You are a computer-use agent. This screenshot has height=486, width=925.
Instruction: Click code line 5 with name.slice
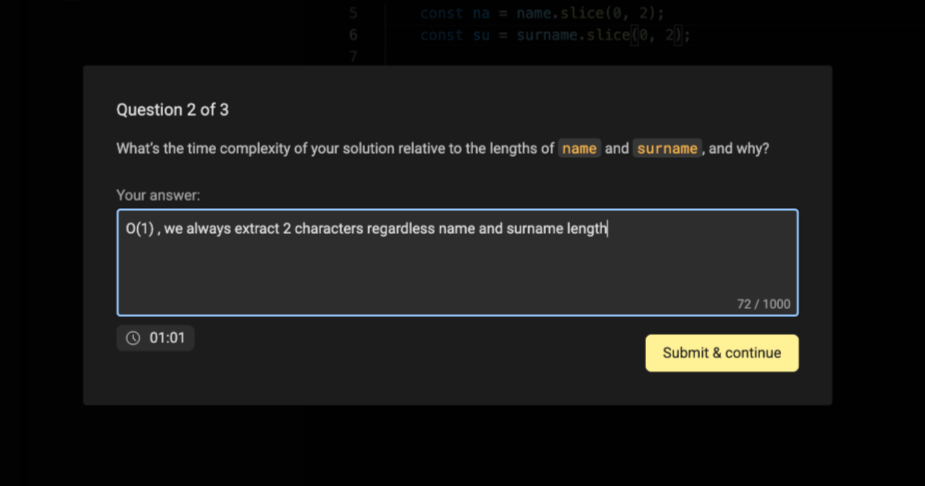(x=542, y=13)
